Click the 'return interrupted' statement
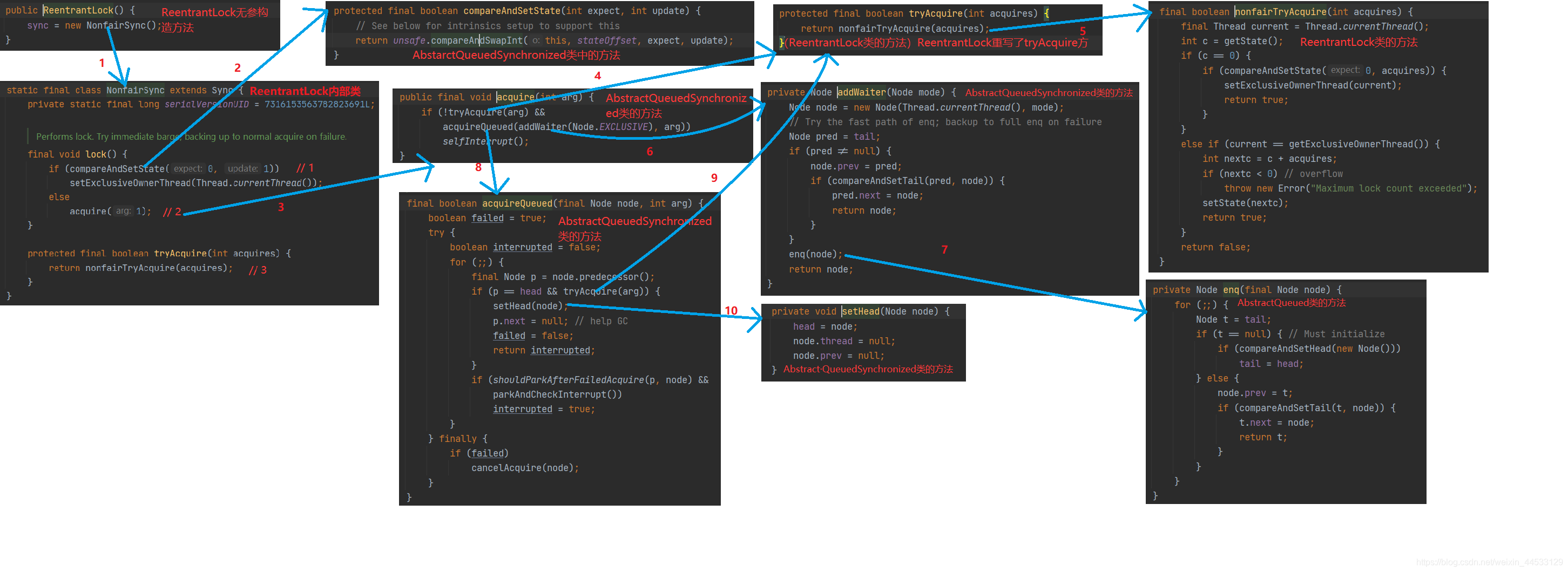The width and height of the screenshot is (1568, 572). pyautogui.click(x=543, y=351)
